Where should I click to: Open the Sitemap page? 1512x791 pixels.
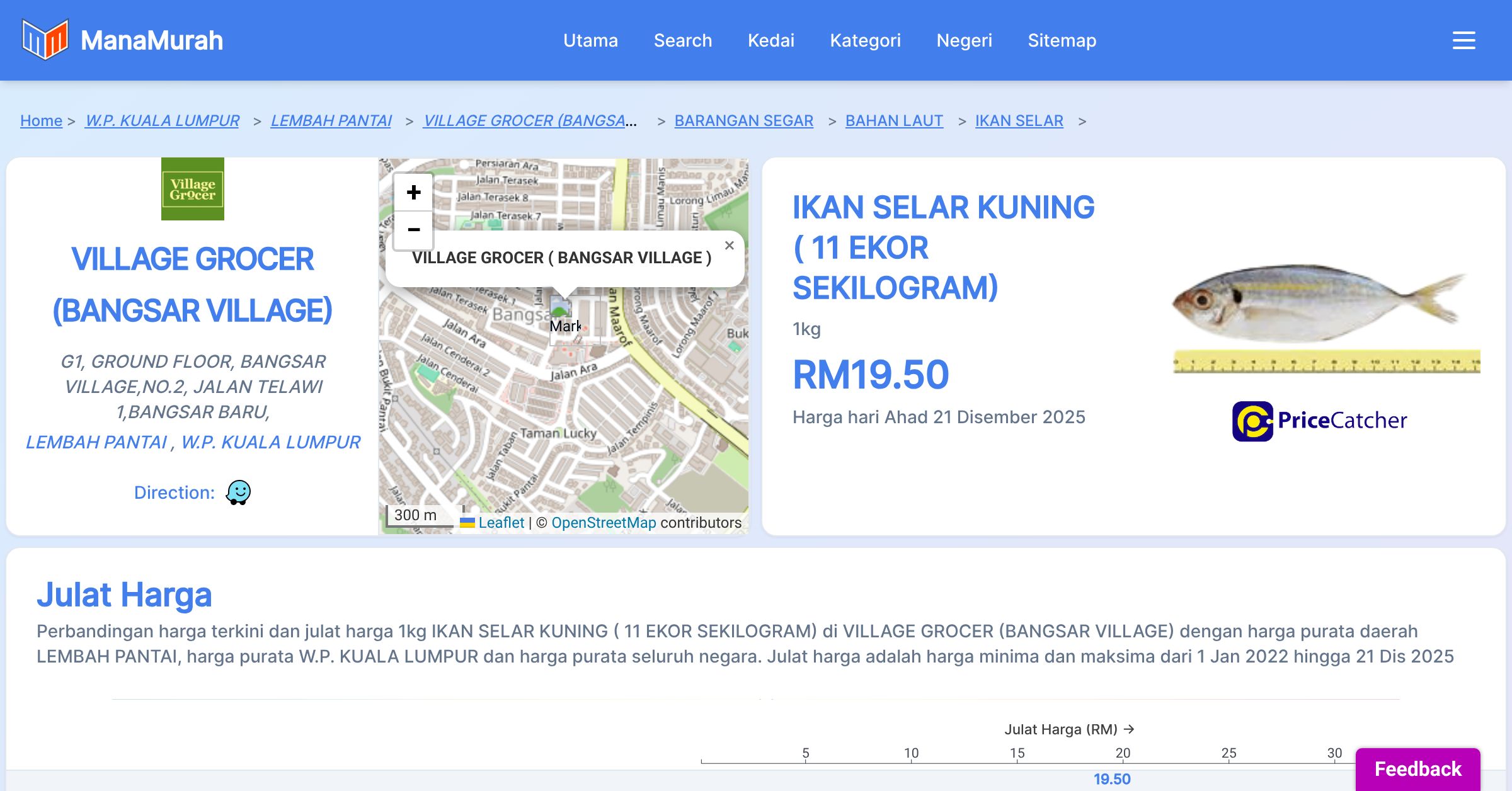pos(1062,40)
